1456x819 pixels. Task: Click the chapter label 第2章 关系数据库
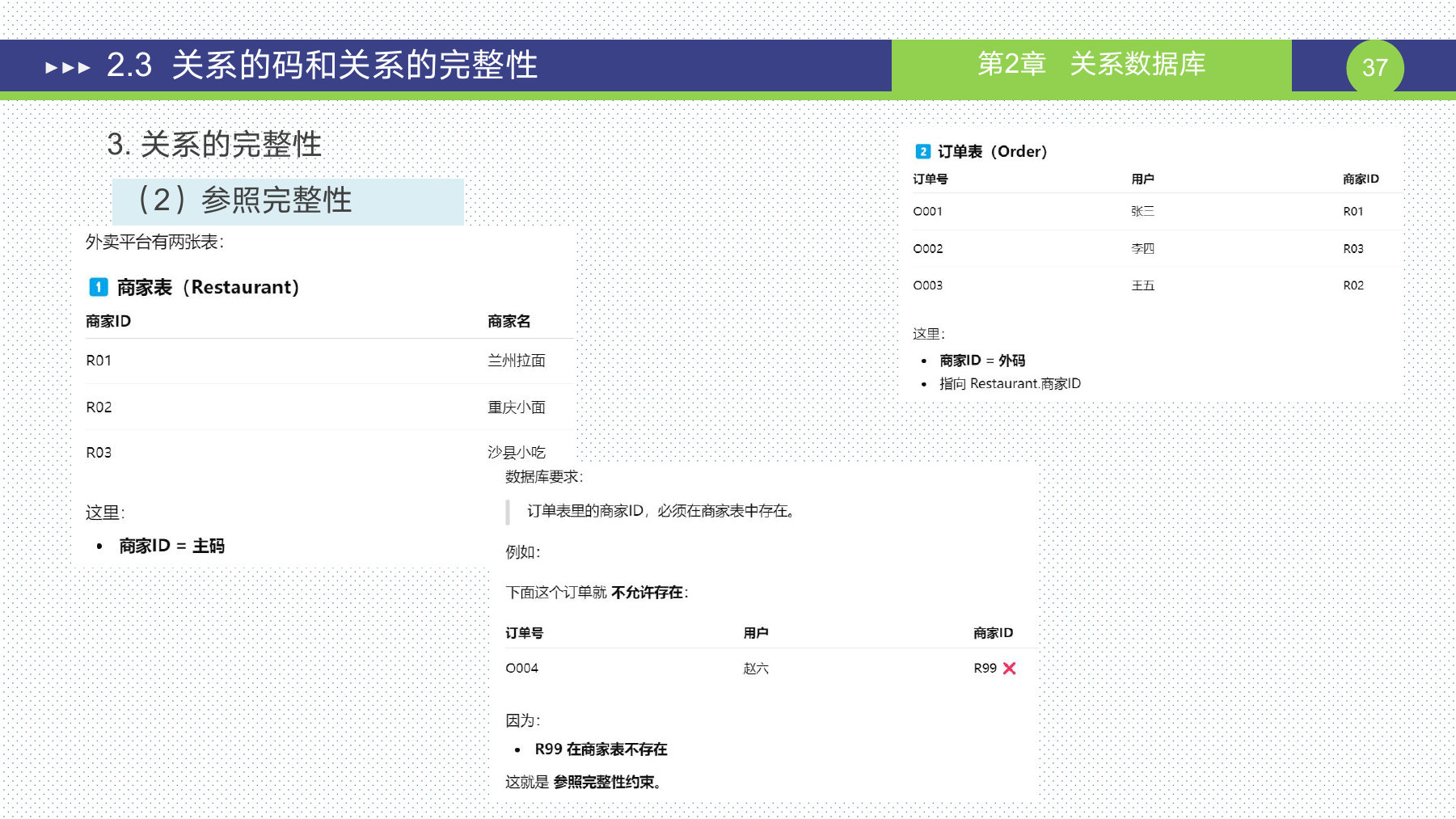tap(1091, 63)
